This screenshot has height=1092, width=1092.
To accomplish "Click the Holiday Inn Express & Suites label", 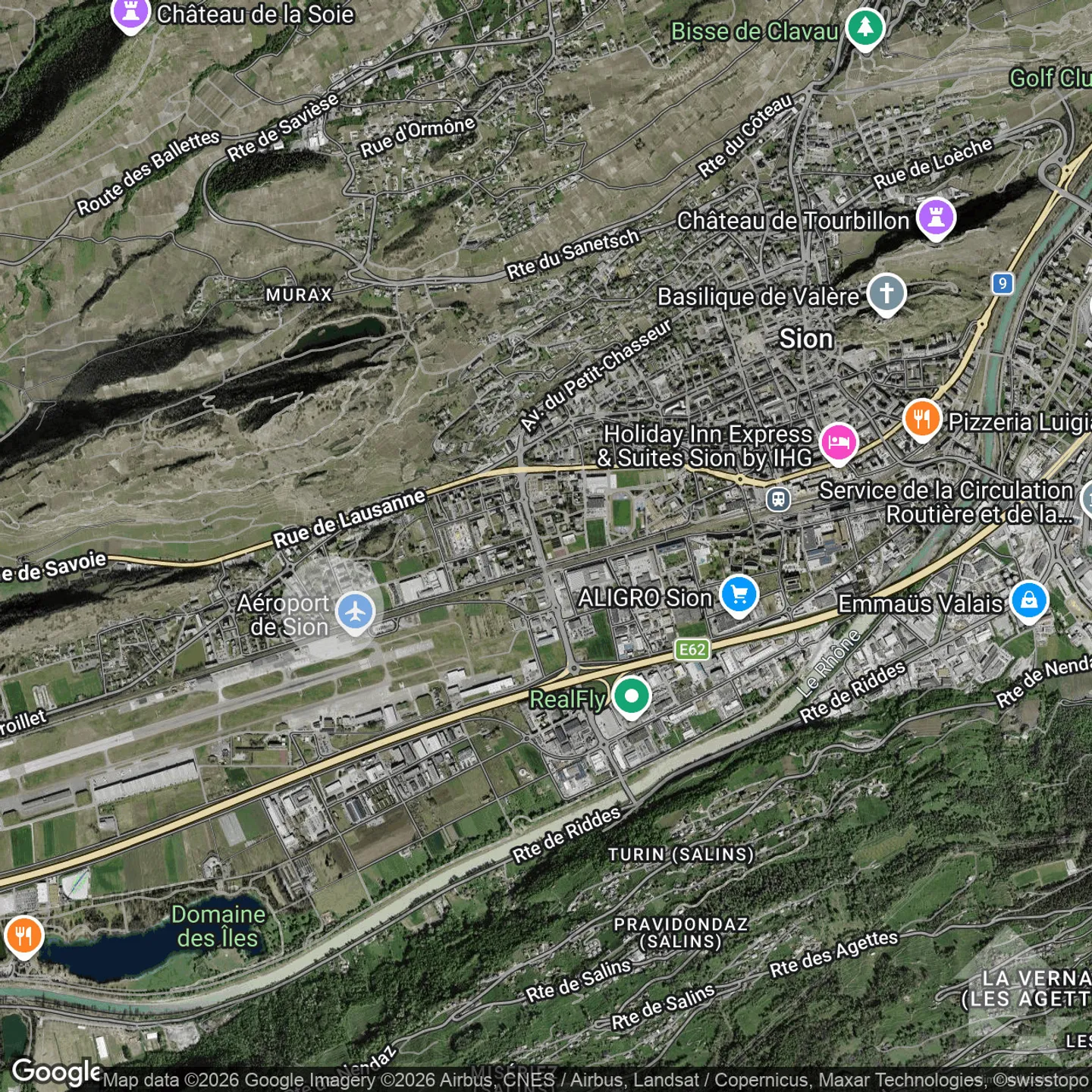I will coord(704,446).
